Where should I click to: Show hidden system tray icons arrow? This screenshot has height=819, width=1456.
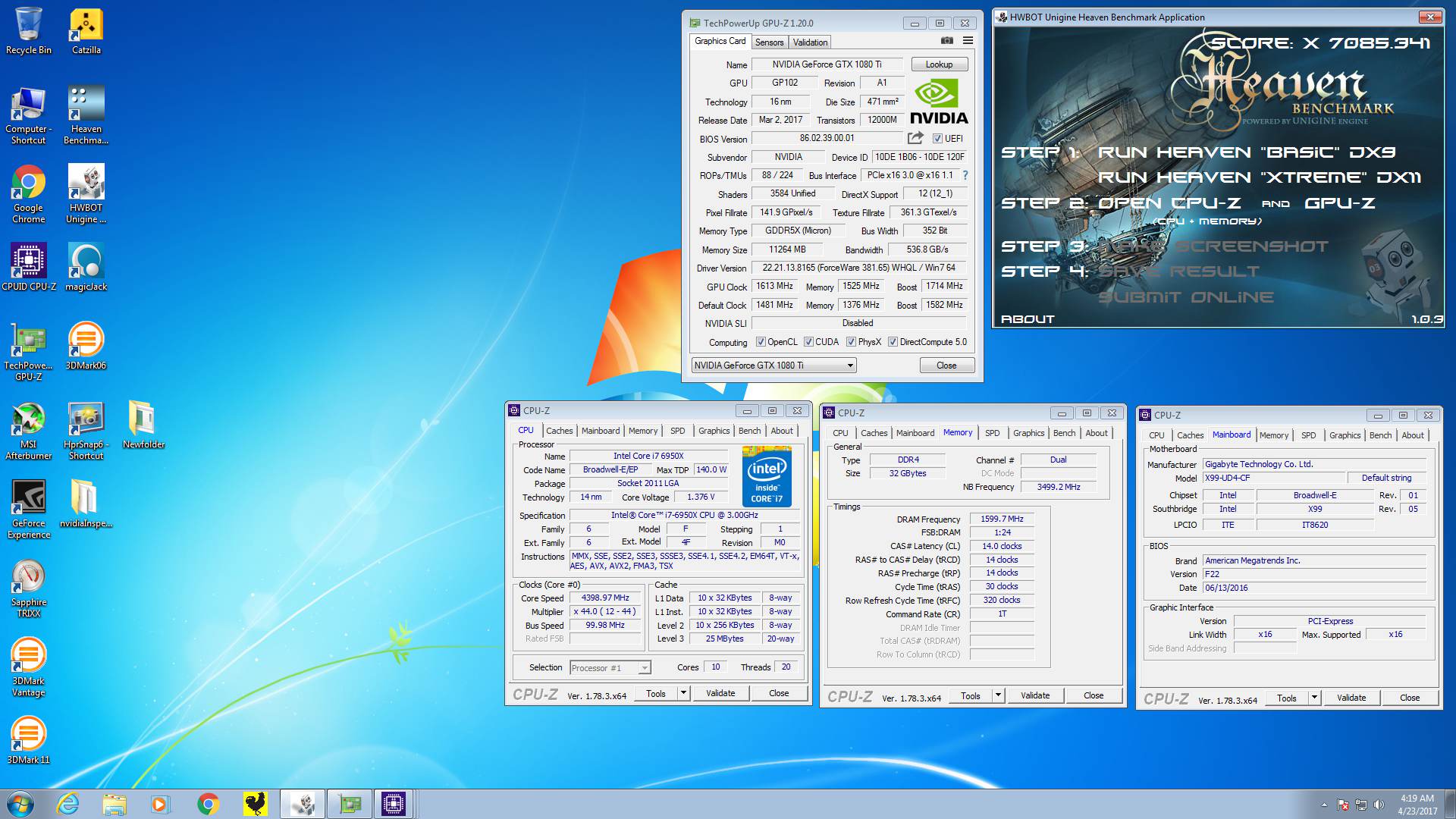[1324, 805]
